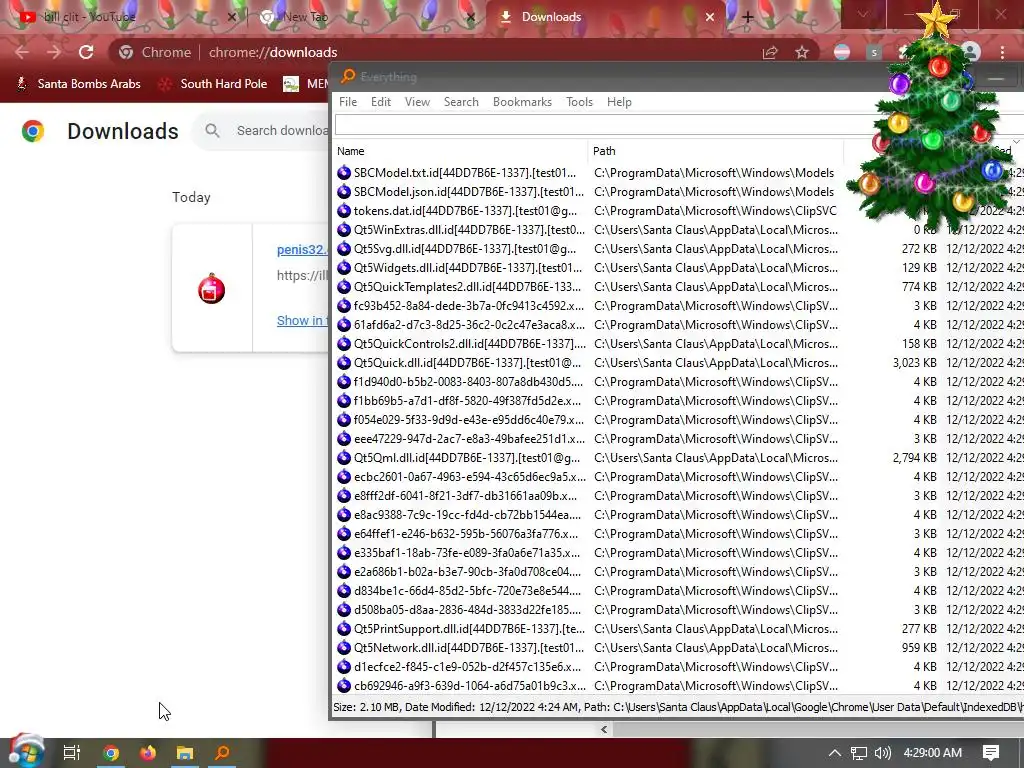Select f1bb69b5-a7d1 file row

click(678, 401)
